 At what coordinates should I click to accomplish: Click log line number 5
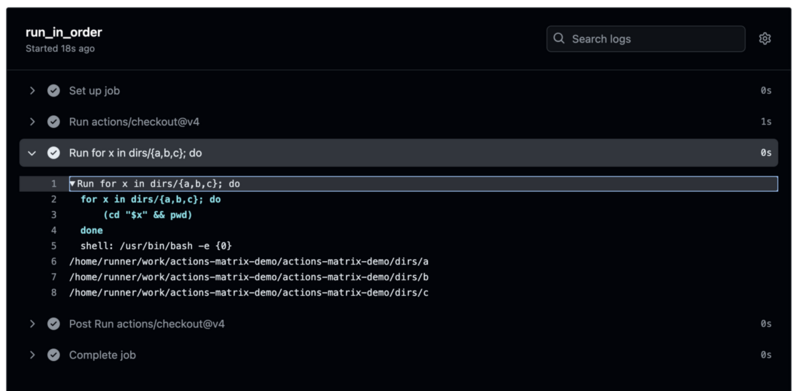(54, 246)
